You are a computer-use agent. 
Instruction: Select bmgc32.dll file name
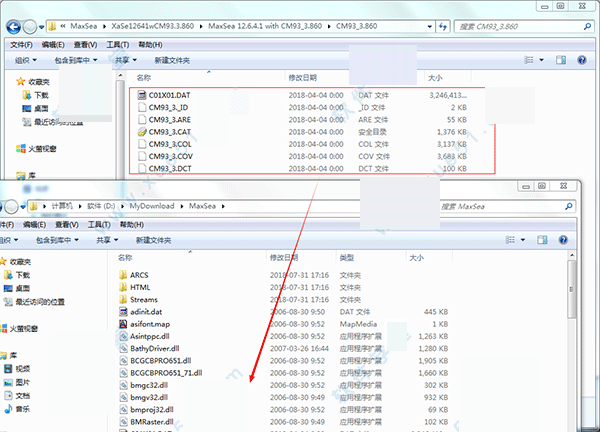149,385
